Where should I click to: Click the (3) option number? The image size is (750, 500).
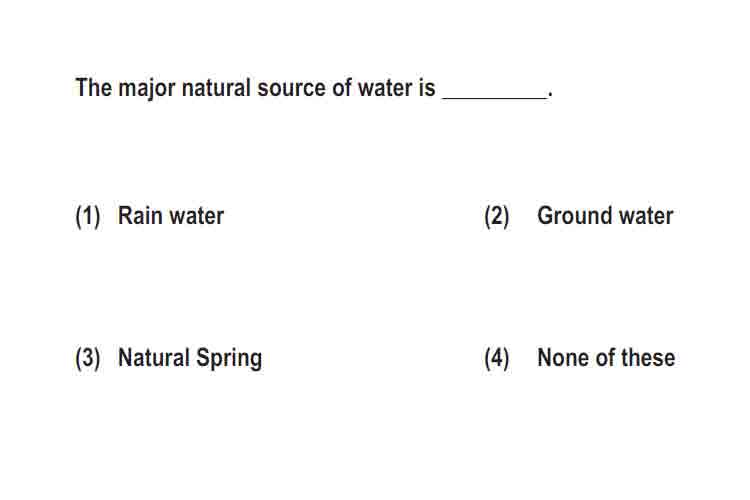(88, 359)
